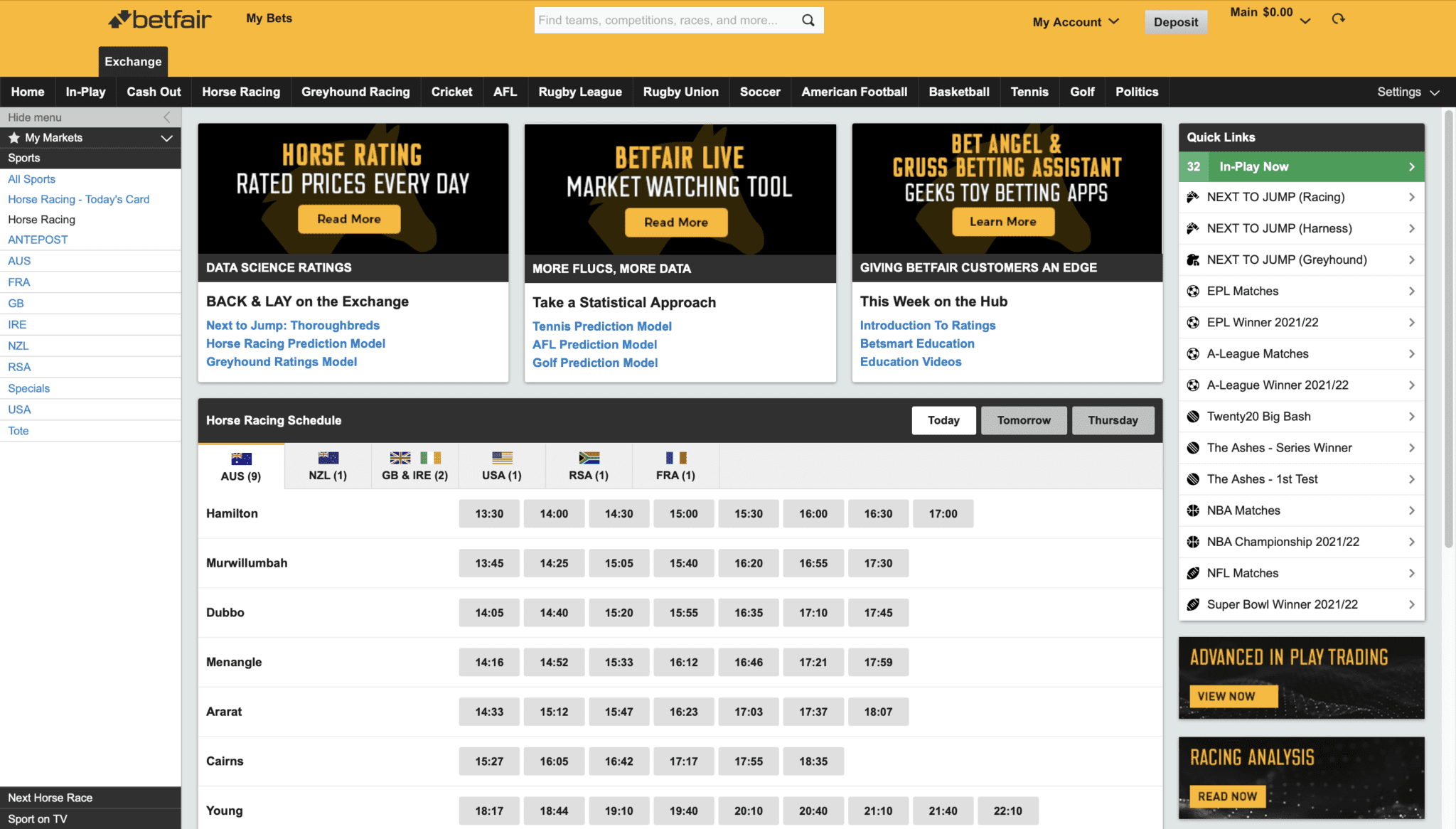Open In-Play Now chevron arrow
The image size is (1456, 829).
click(1411, 166)
